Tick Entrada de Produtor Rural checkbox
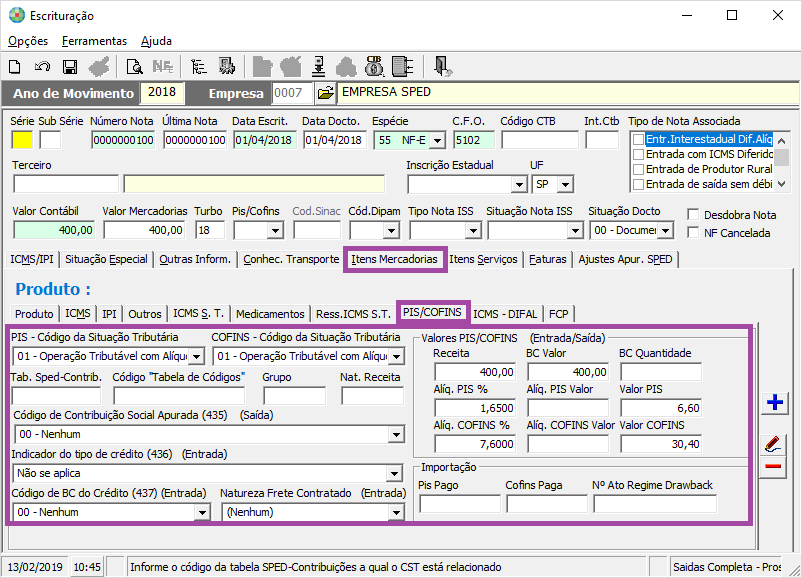Image resolution: width=802 pixels, height=578 pixels. (x=638, y=169)
